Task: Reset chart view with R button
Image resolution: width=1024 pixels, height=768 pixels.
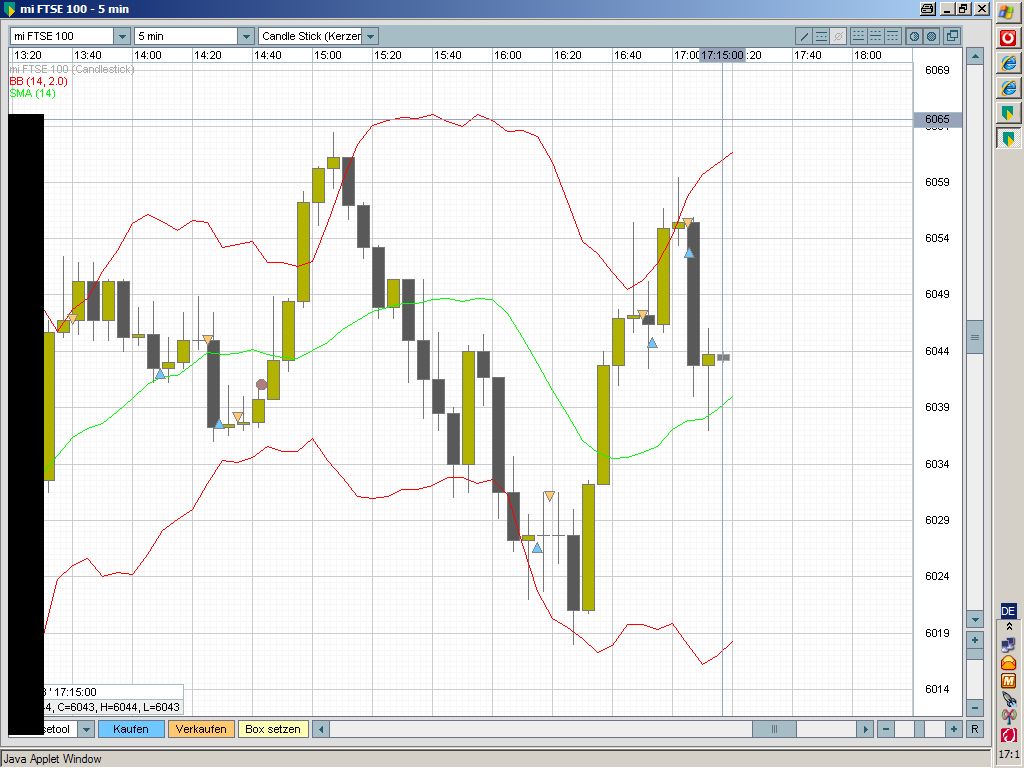Action: (x=975, y=729)
